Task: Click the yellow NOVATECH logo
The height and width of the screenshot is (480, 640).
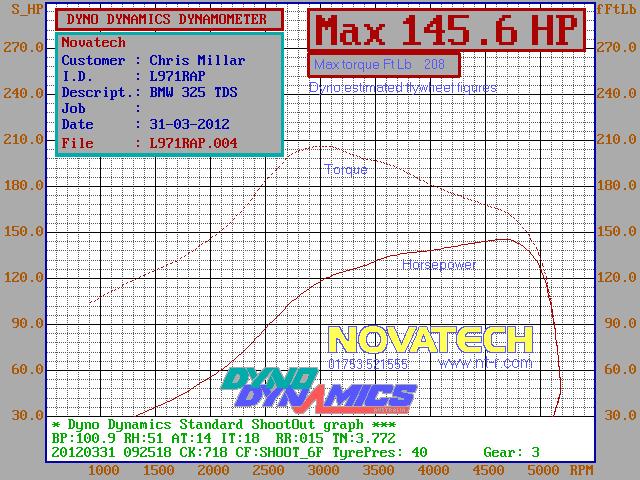Action: [x=431, y=340]
